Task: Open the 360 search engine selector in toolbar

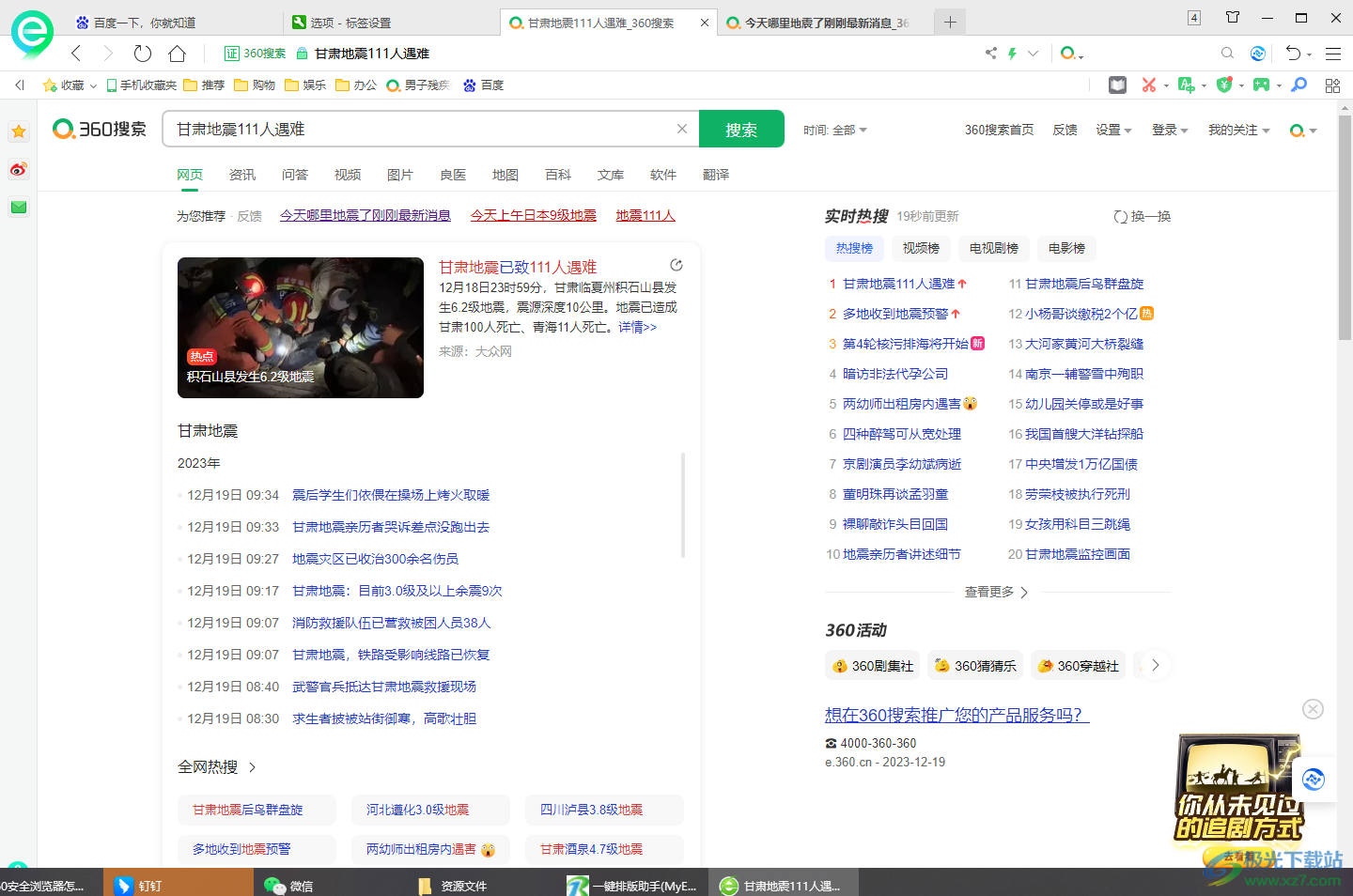Action: tap(1071, 54)
